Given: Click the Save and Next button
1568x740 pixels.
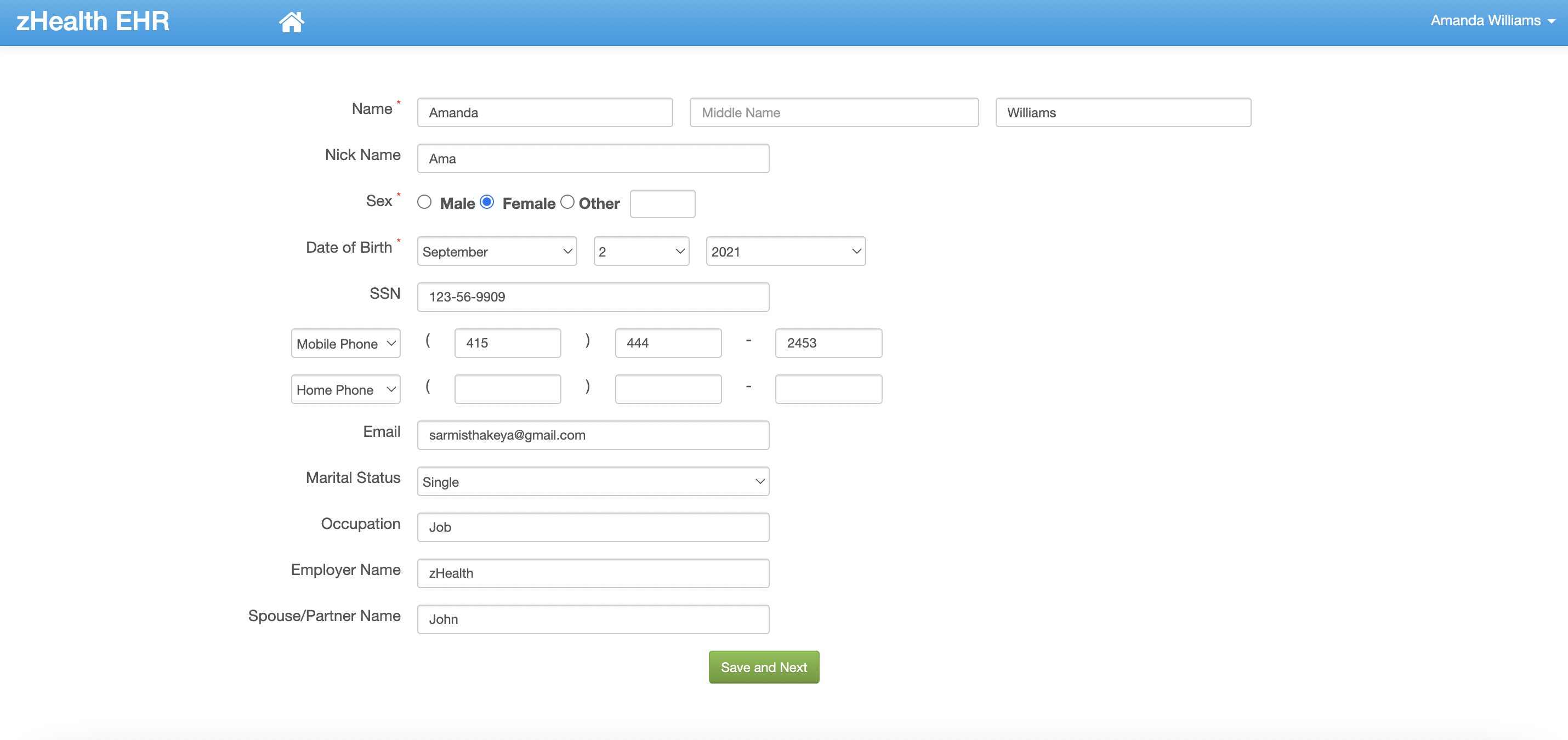Looking at the screenshot, I should tap(764, 667).
